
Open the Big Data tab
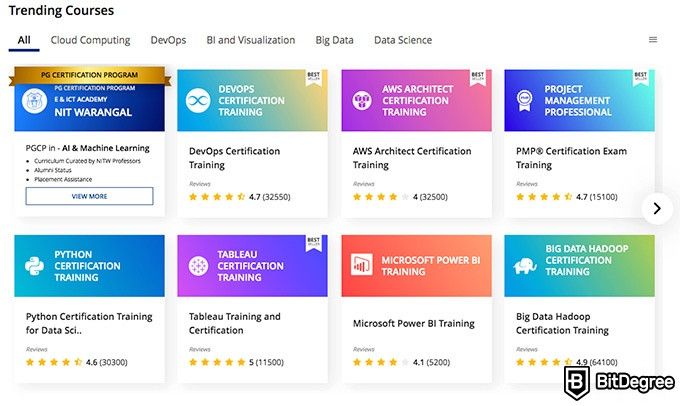pos(334,40)
